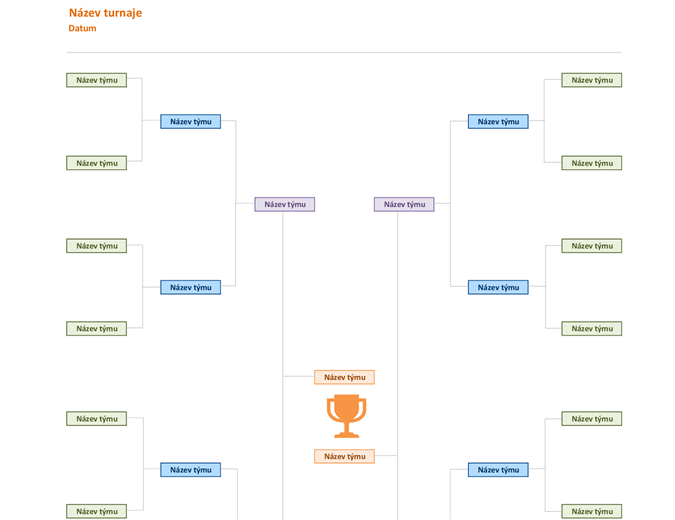The image size is (675, 520).
Task: Select the second blue team box on left side
Action: 191,287
